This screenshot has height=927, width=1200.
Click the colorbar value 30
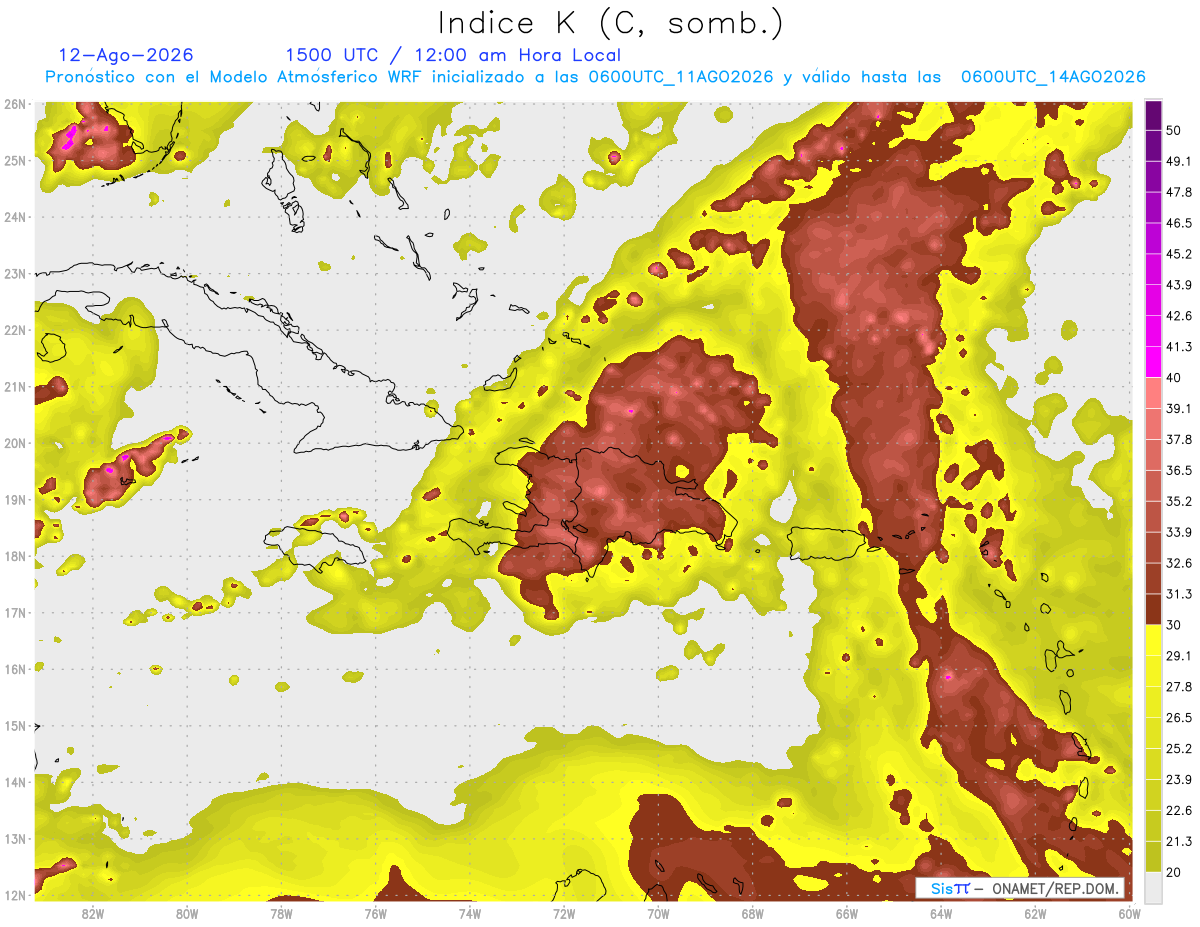[x=1174, y=626]
